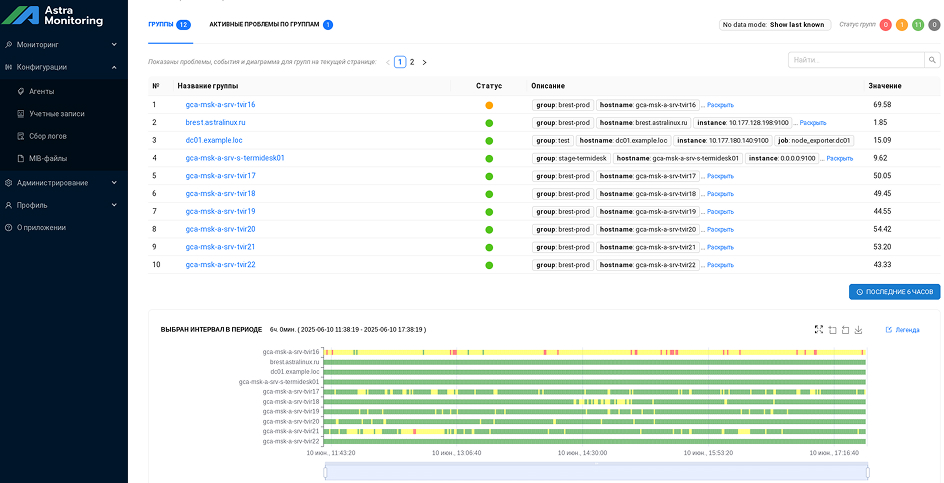Screen dimensions: 944x483
Task: Click green status dot for dc01.example.loc
Action: tap(489, 141)
